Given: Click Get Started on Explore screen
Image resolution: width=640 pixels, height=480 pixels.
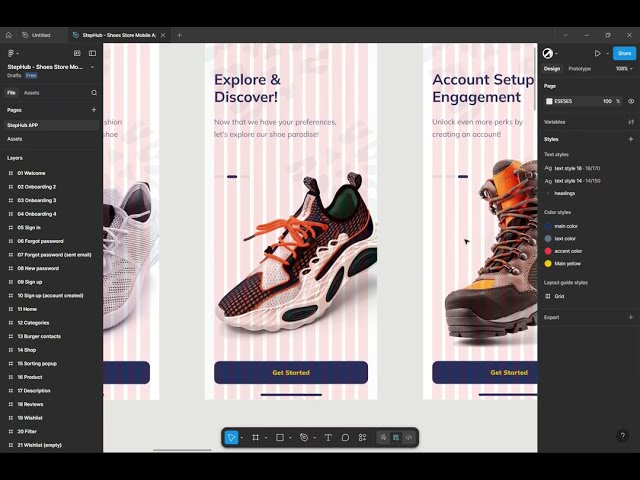Looking at the screenshot, I should tap(291, 372).
